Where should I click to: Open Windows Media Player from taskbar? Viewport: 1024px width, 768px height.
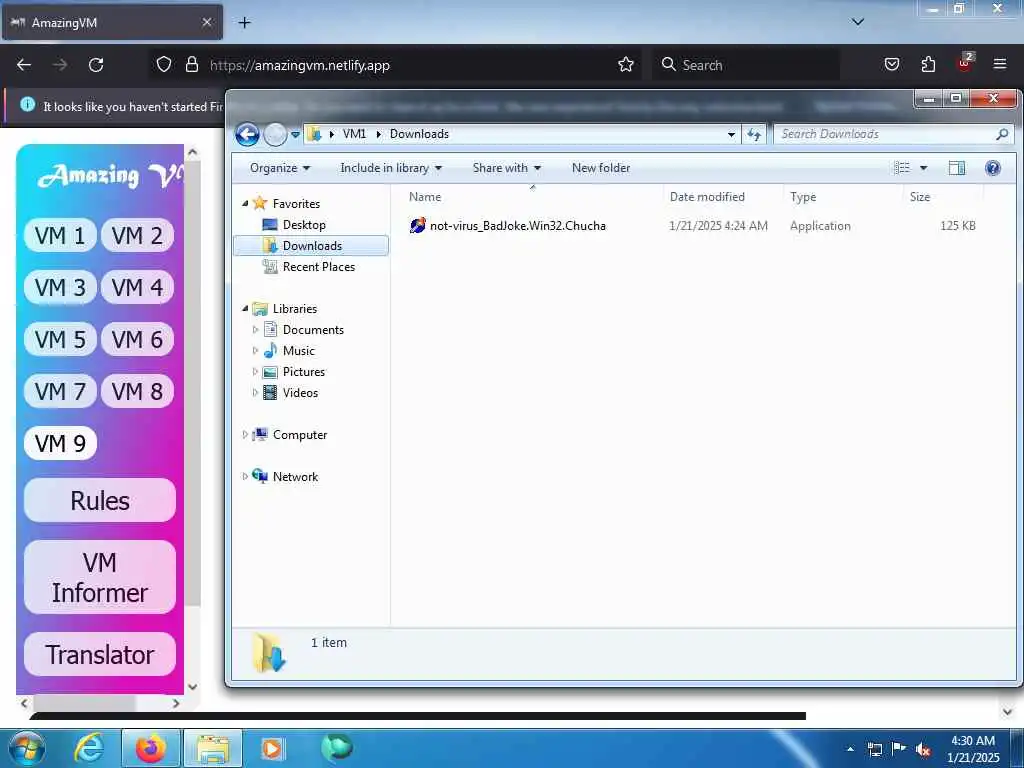272,748
